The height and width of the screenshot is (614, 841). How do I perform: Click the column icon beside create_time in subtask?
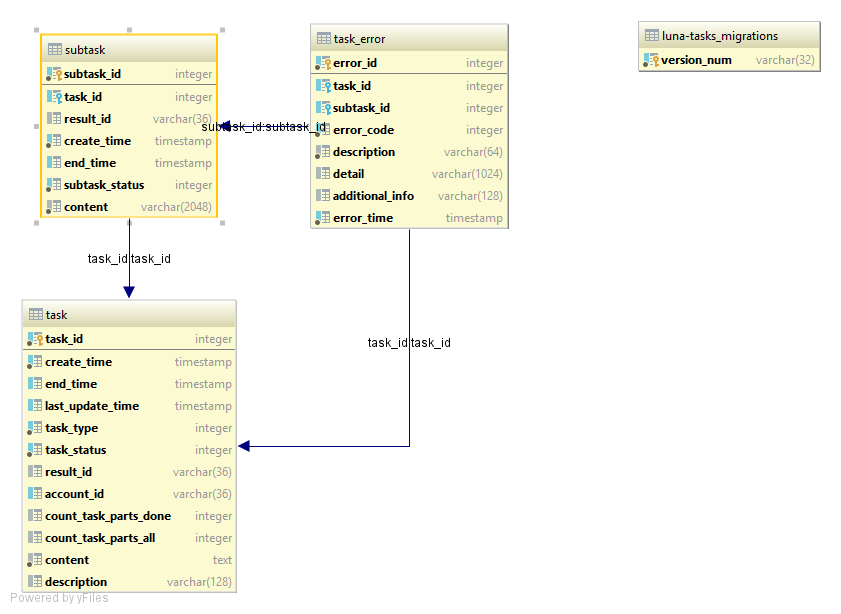pos(53,141)
